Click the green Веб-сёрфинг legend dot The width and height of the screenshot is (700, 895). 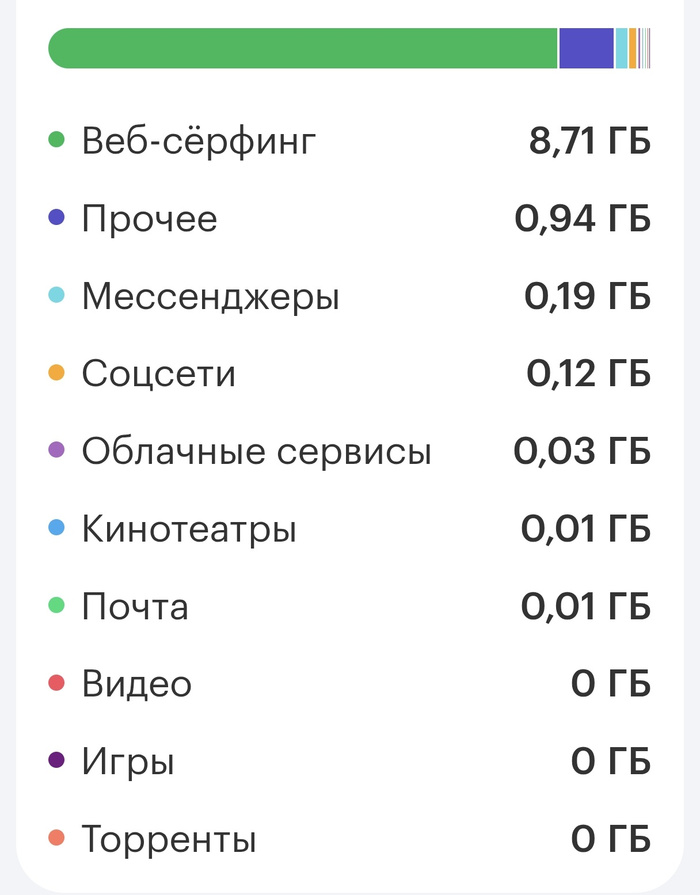point(56,141)
